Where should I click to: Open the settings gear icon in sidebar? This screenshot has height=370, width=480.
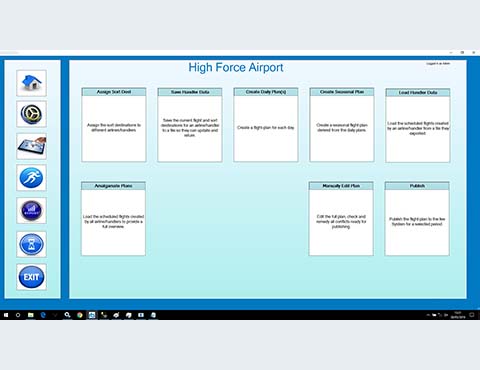tap(31, 114)
